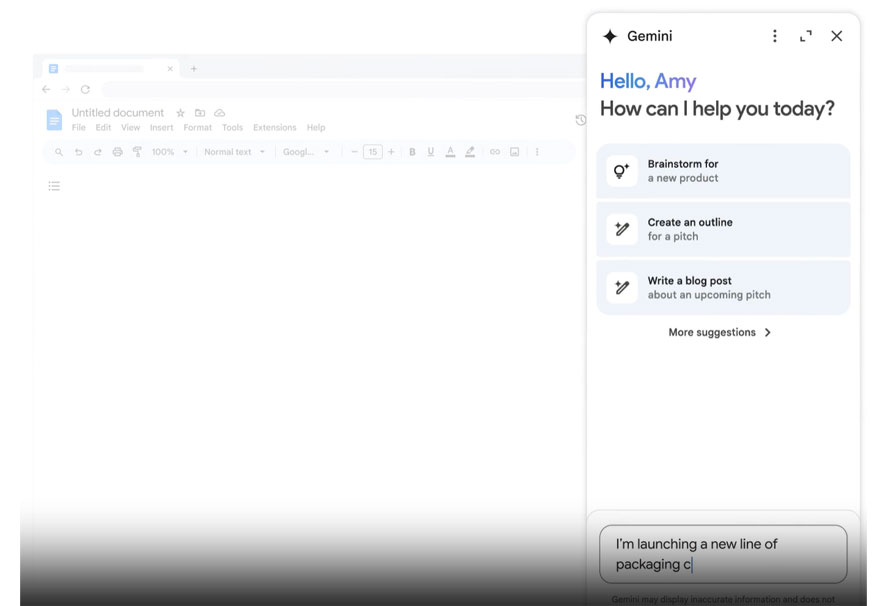Open the font family dropdown
The height and width of the screenshot is (606, 879).
[x=305, y=152]
